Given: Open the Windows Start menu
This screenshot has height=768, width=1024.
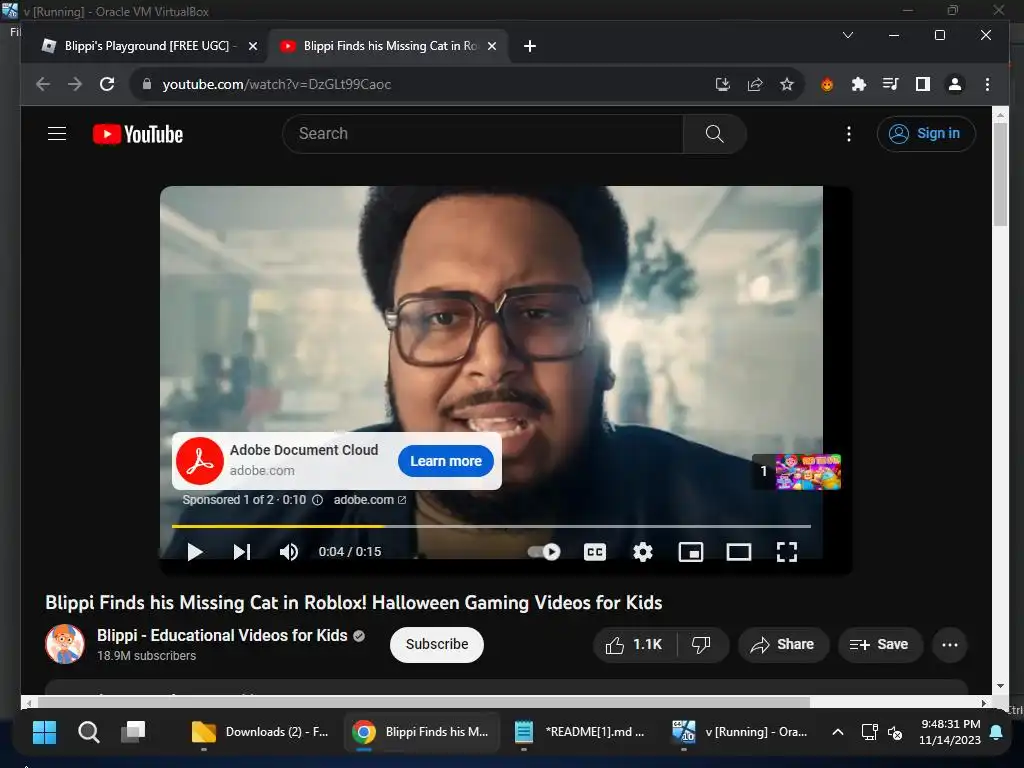Looking at the screenshot, I should click(x=44, y=732).
